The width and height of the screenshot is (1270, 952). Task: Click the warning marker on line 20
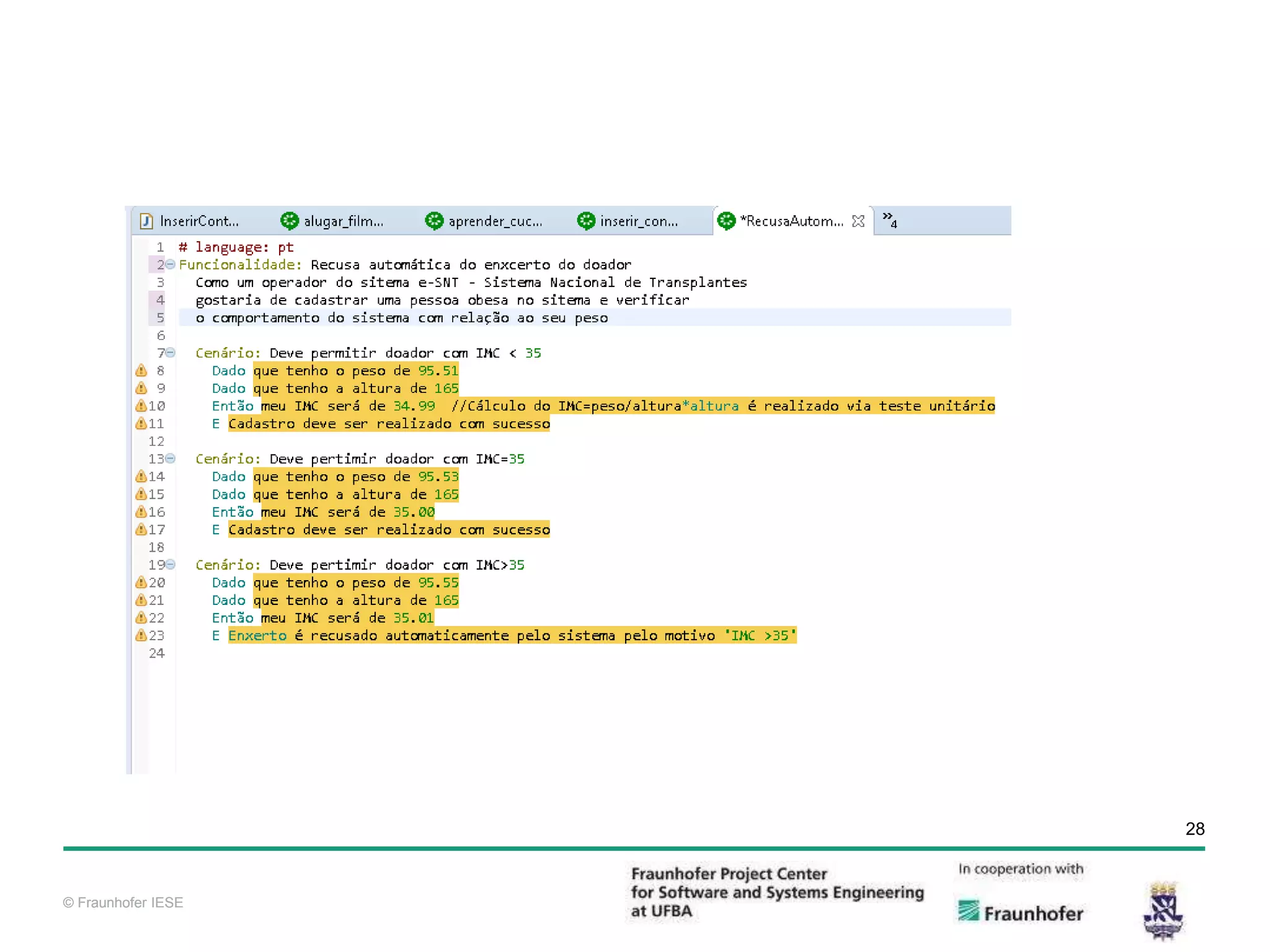(x=141, y=583)
